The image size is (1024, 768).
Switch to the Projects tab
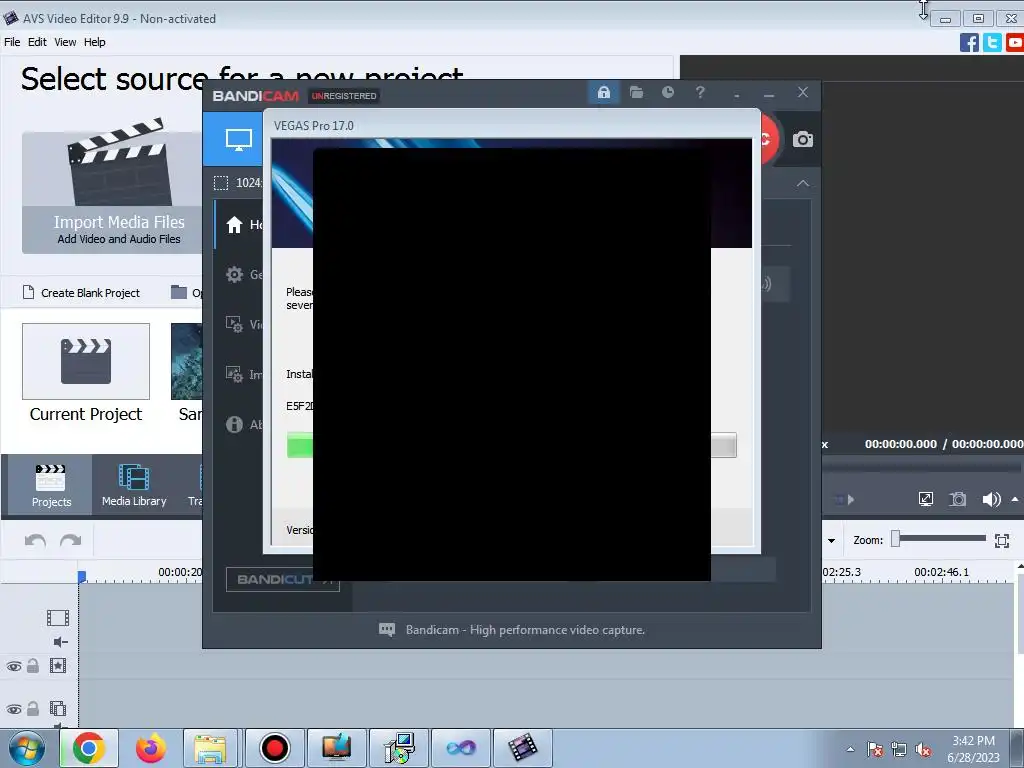tap(51, 485)
